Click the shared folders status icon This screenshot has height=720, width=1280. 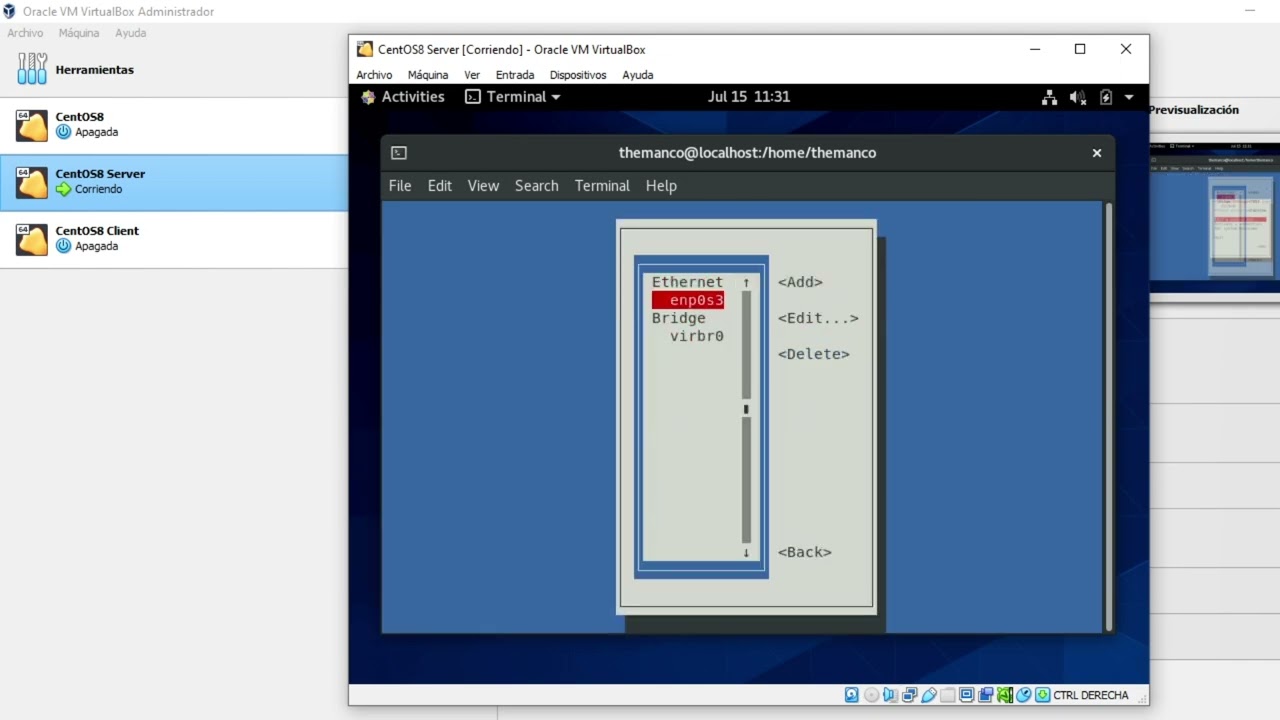coord(947,695)
